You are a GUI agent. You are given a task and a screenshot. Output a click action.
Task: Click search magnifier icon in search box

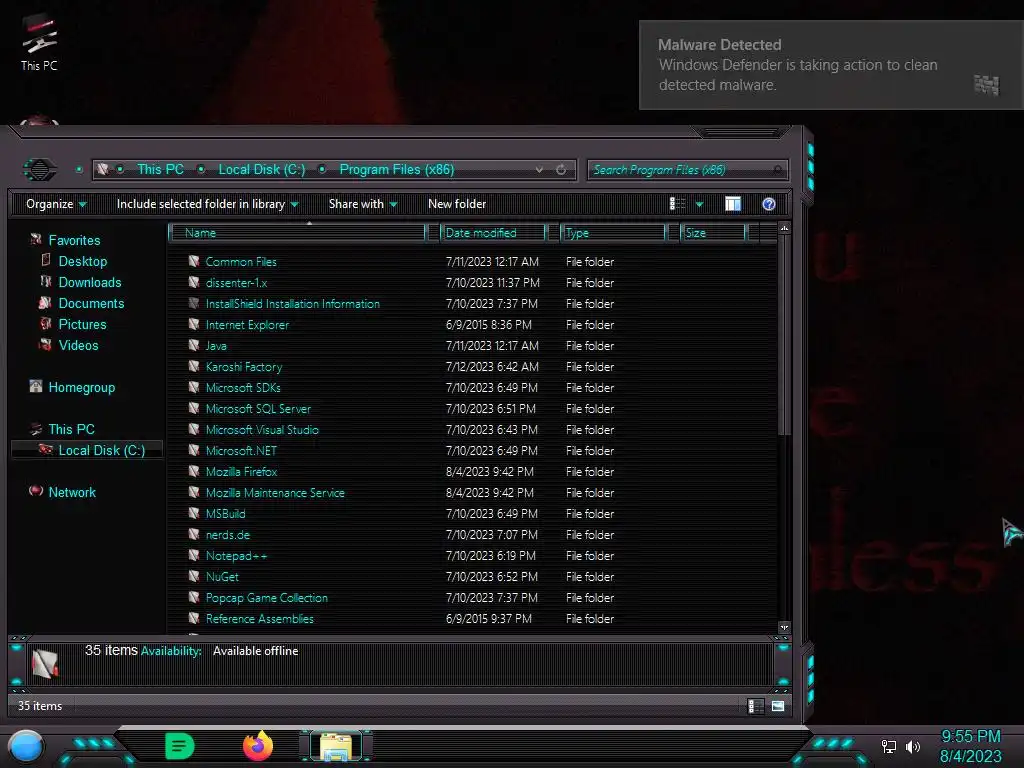pos(777,170)
